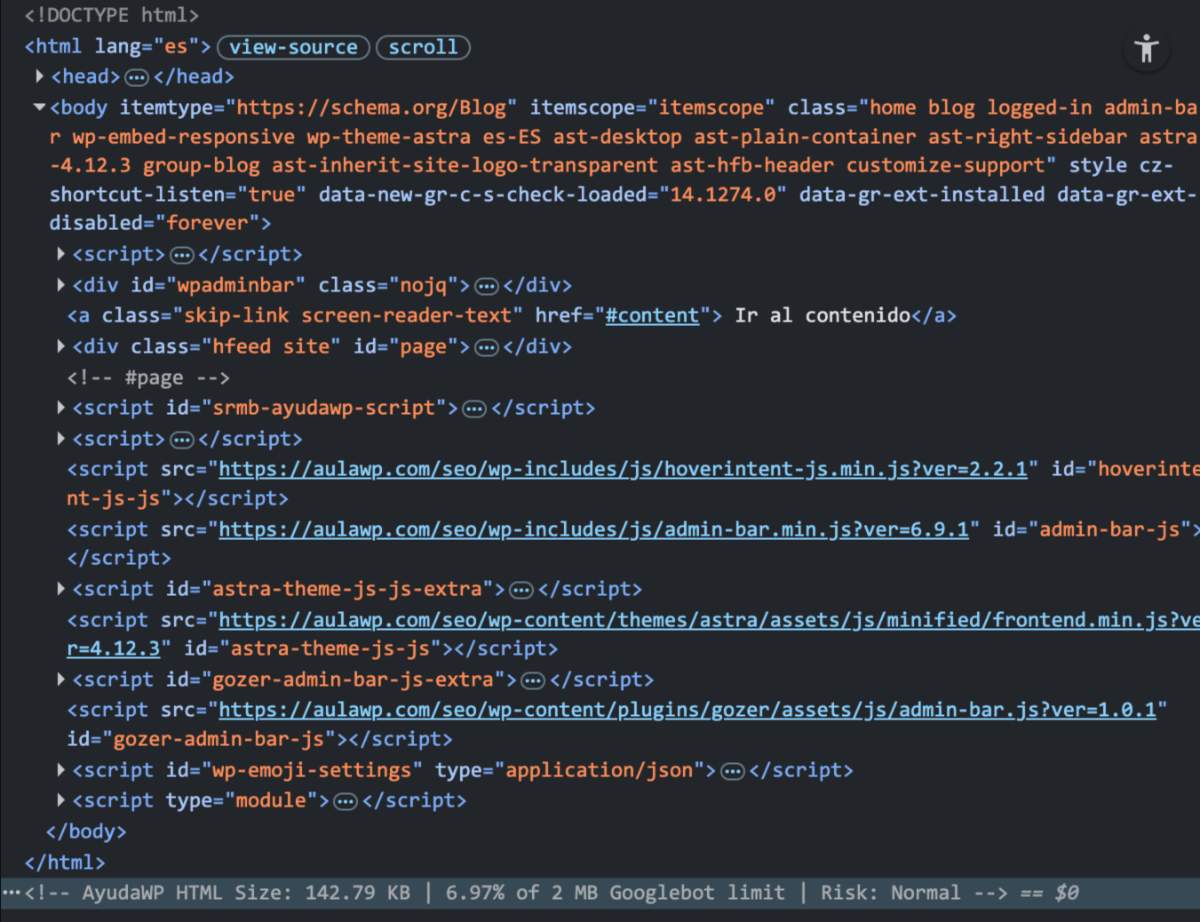The width and height of the screenshot is (1200, 922).
Task: Click the ellipsis badge in the hfeed site div
Action: tap(486, 347)
